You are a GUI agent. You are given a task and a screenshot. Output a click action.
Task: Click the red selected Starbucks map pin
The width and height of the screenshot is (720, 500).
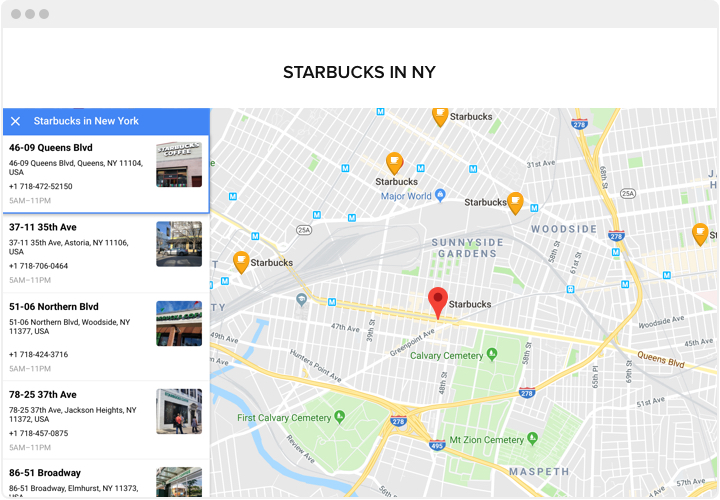[x=437, y=301]
